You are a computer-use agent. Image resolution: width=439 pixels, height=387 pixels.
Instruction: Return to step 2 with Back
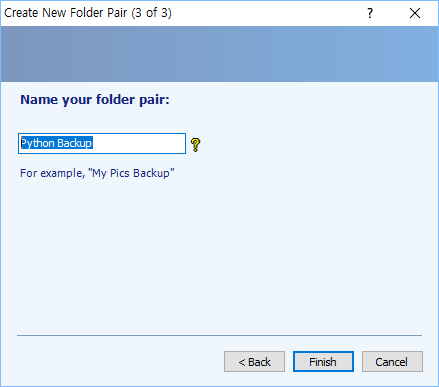click(x=254, y=362)
